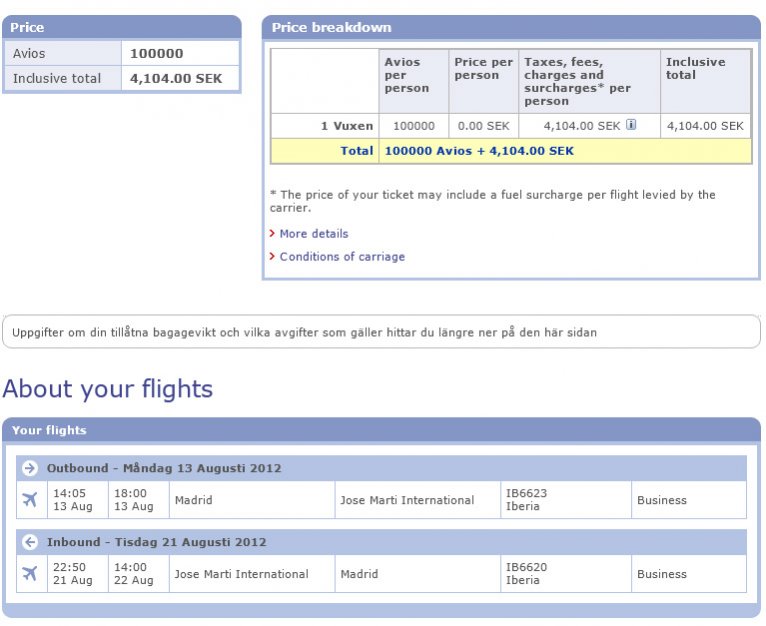766x626 pixels.
Task: Open the More details link
Action: click(x=314, y=233)
